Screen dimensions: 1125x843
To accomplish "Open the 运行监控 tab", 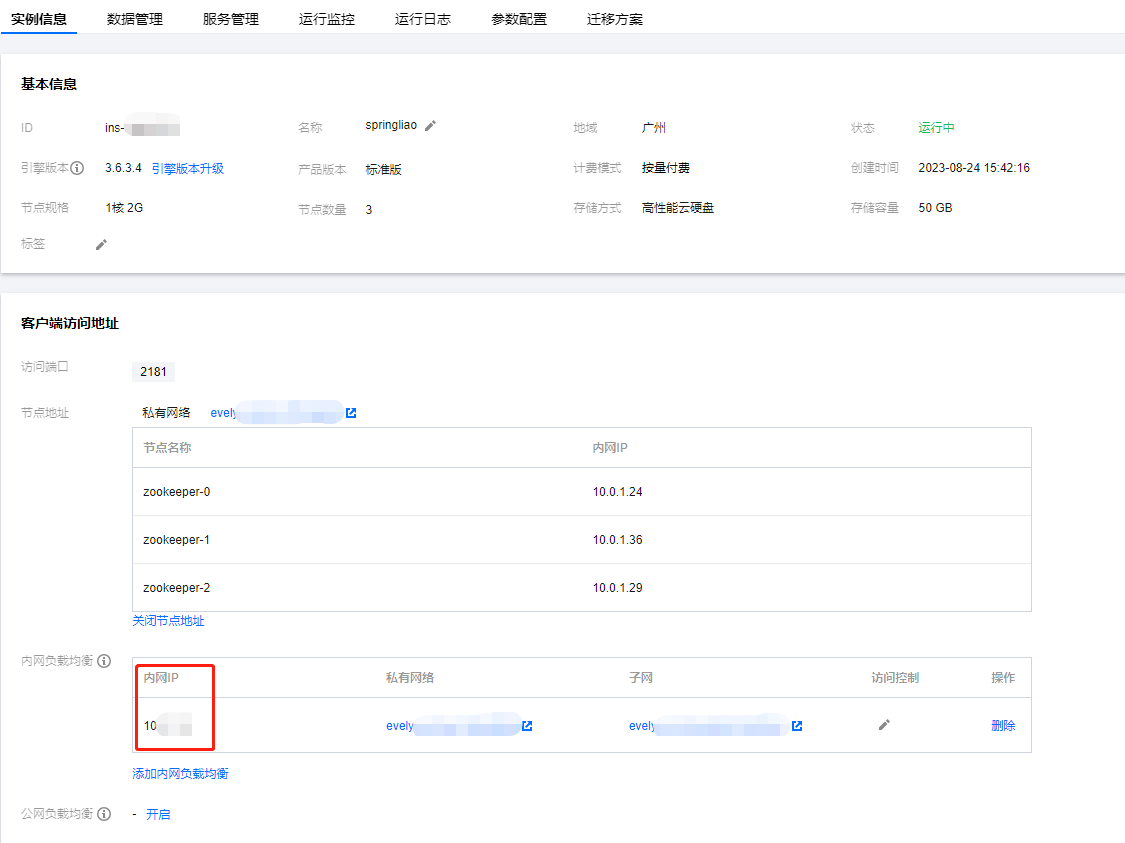I will (x=326, y=19).
